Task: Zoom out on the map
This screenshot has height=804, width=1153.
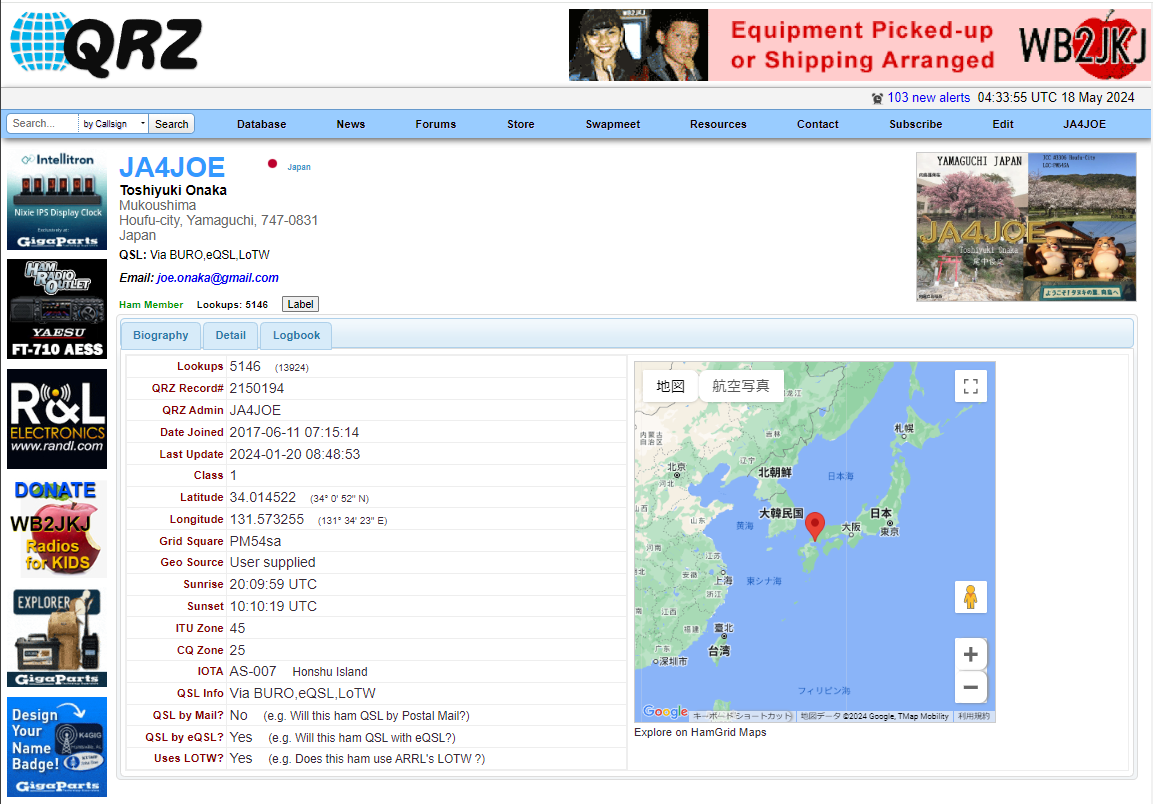Action: pyautogui.click(x=971, y=687)
